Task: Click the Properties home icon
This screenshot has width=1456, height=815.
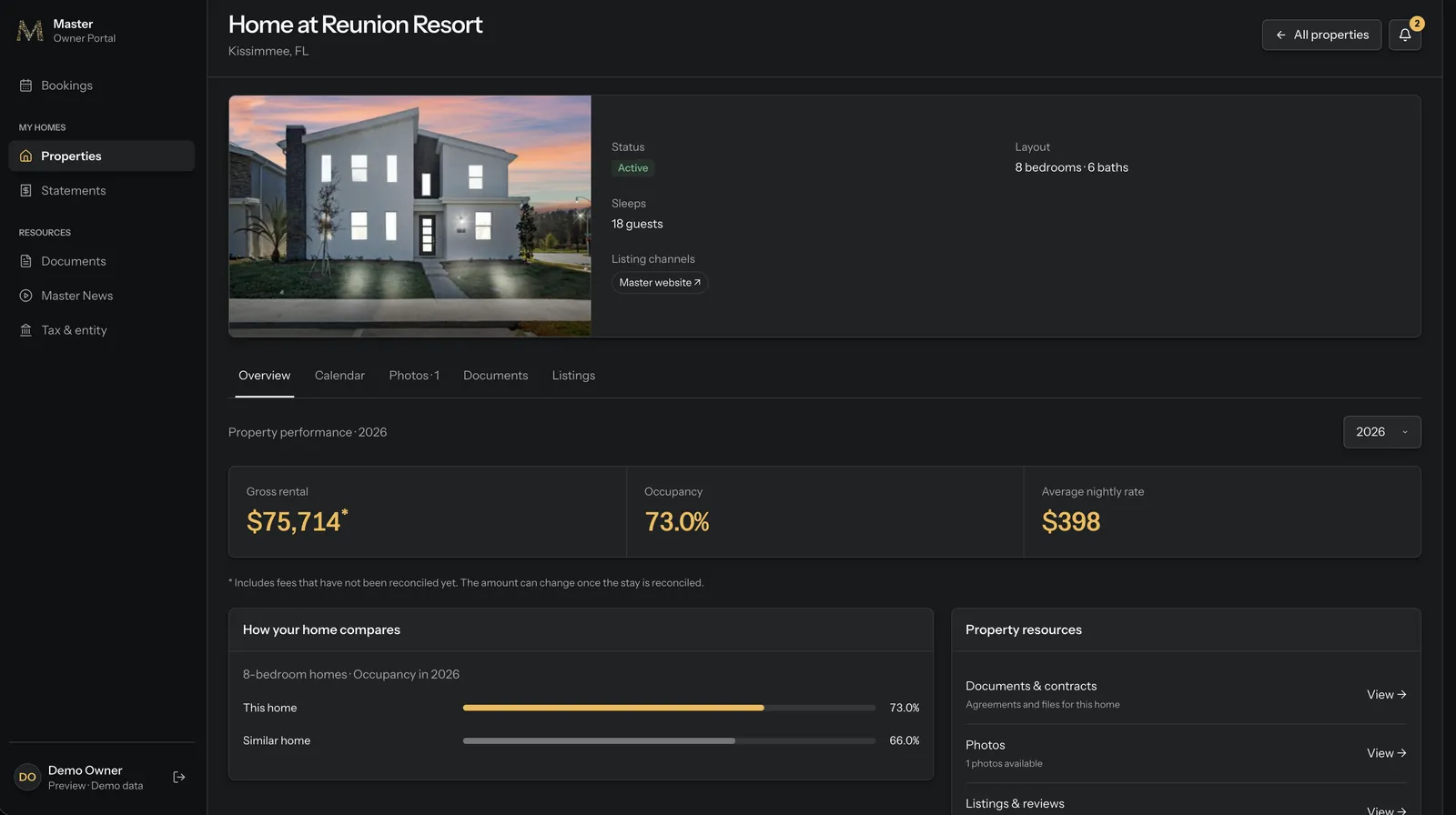Action: pos(25,156)
